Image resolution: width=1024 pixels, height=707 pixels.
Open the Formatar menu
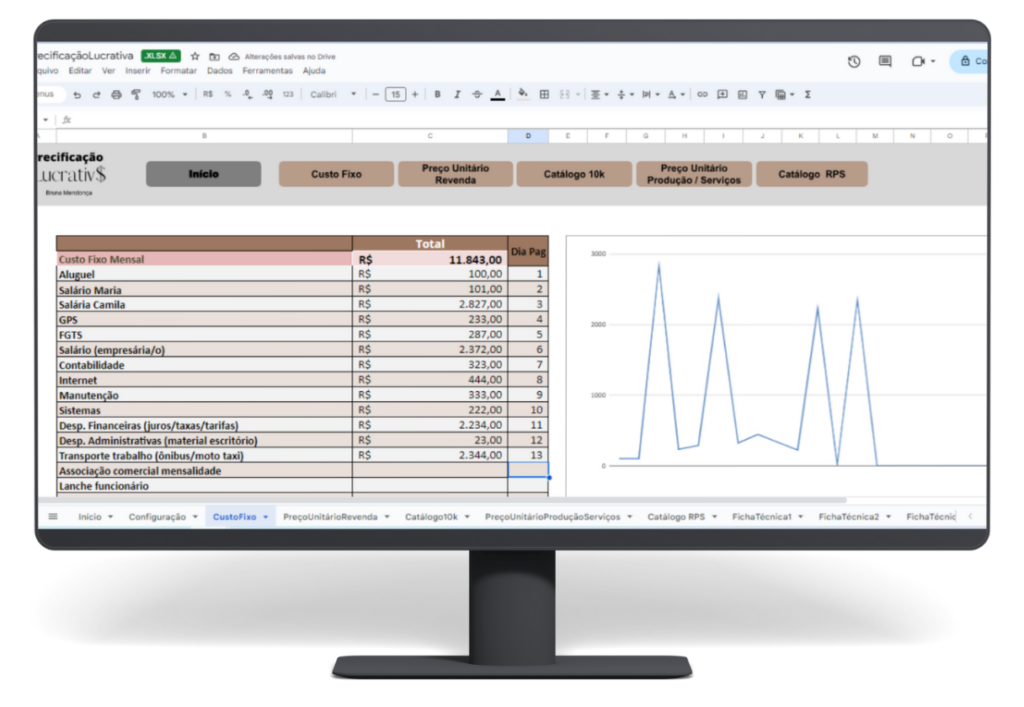pos(179,71)
